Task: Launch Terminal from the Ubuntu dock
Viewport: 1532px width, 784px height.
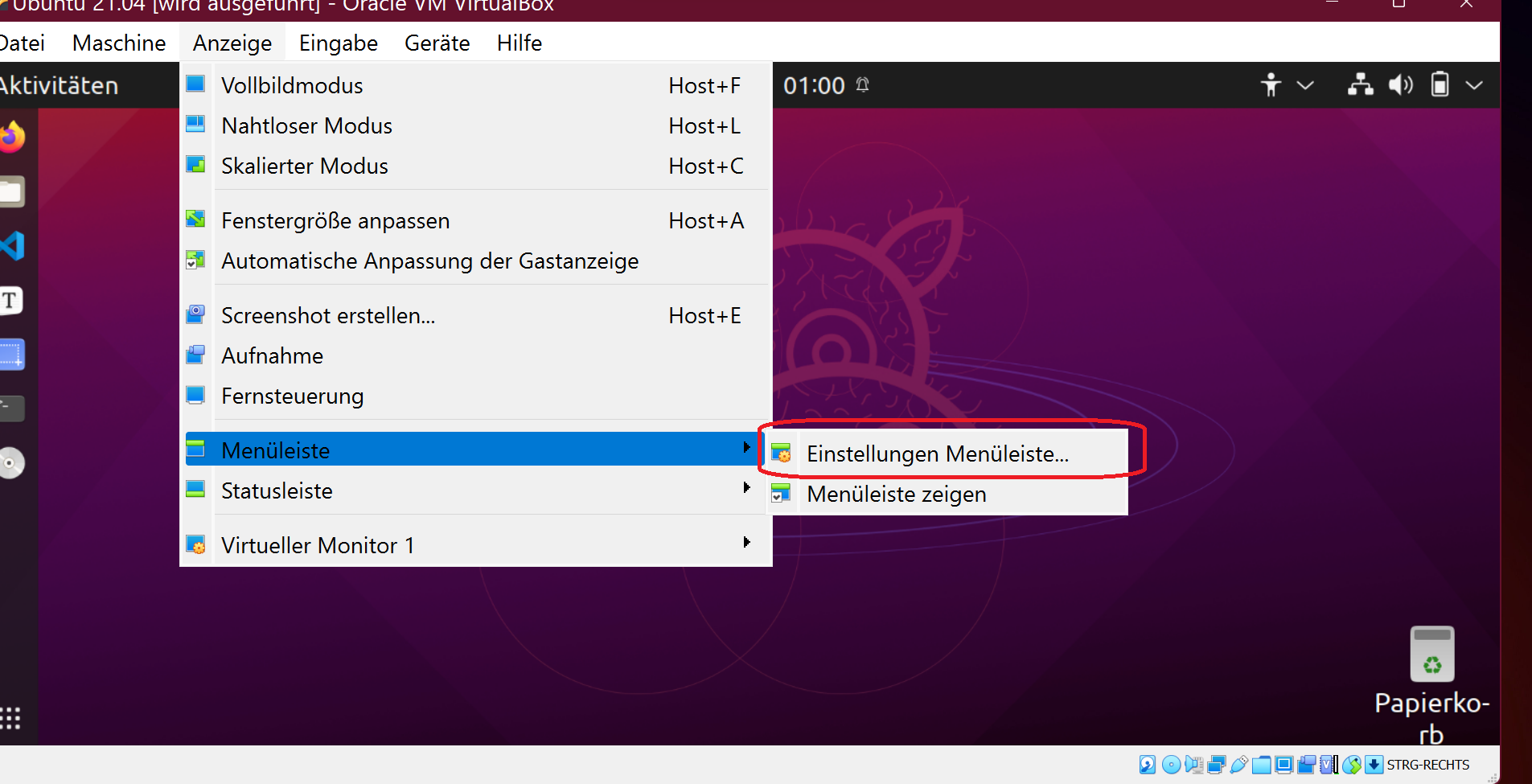Action: point(12,408)
